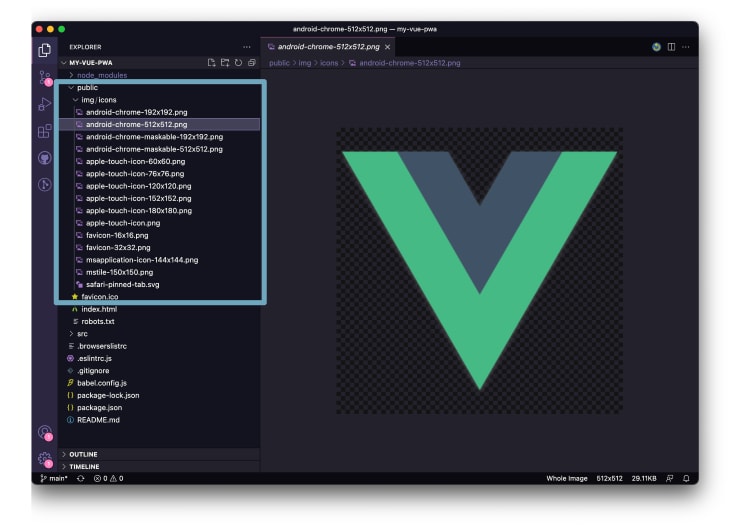
Task: Open android-chrome-maskable-512x512.png
Action: coord(160,149)
